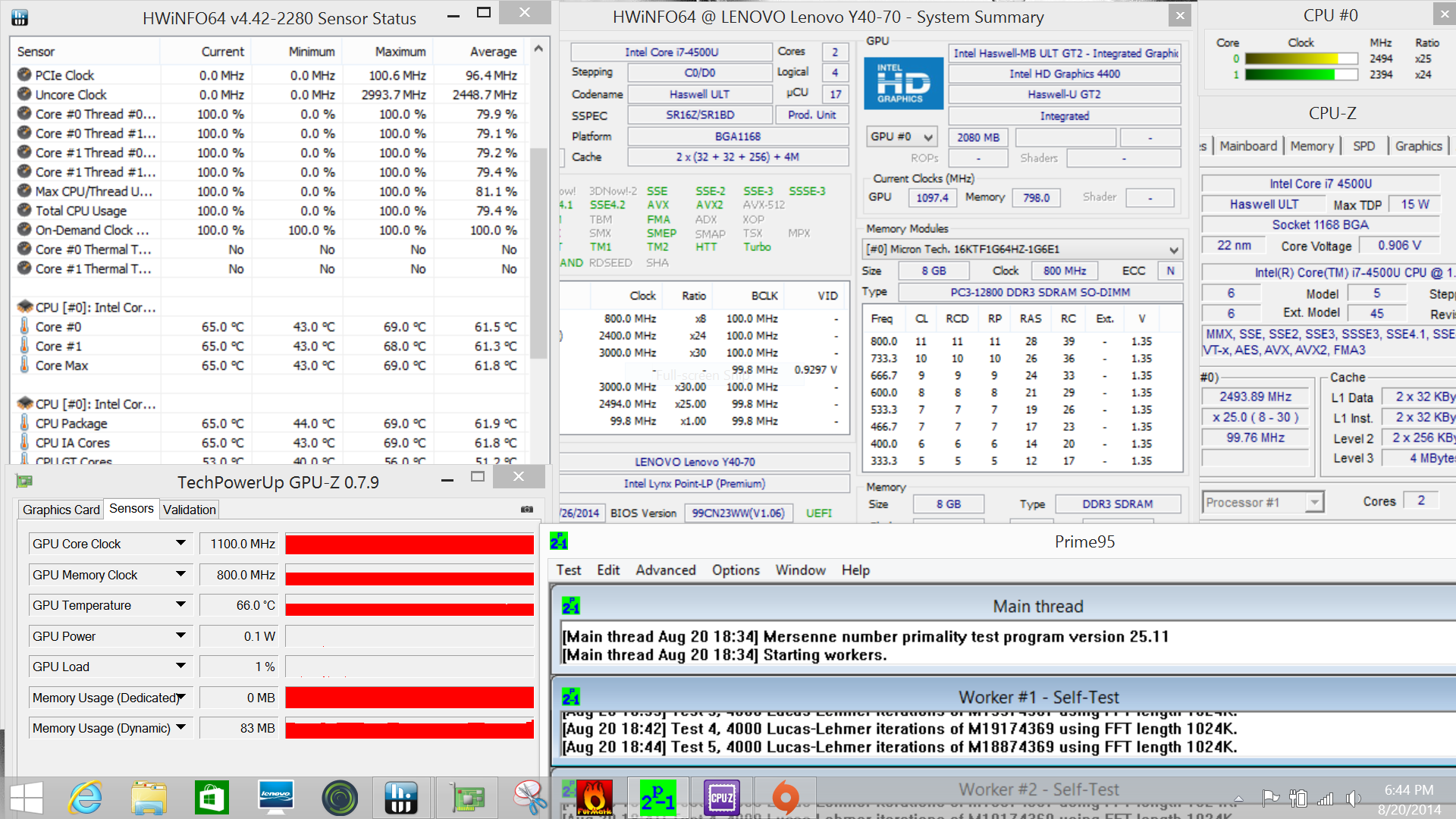Open Memory Usage (Dynamic) dropdown
The width and height of the screenshot is (1456, 819).
[180, 727]
